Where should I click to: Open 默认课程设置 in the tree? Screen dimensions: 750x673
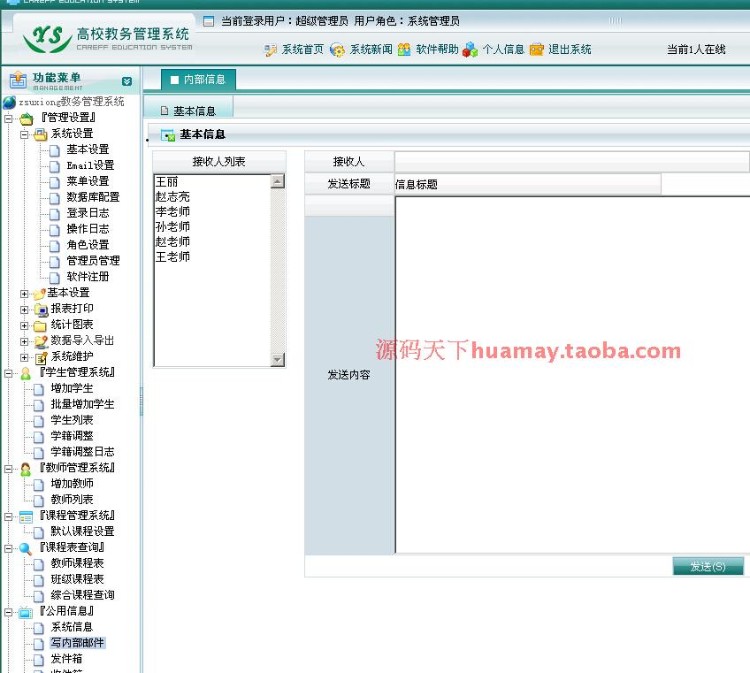(x=82, y=531)
